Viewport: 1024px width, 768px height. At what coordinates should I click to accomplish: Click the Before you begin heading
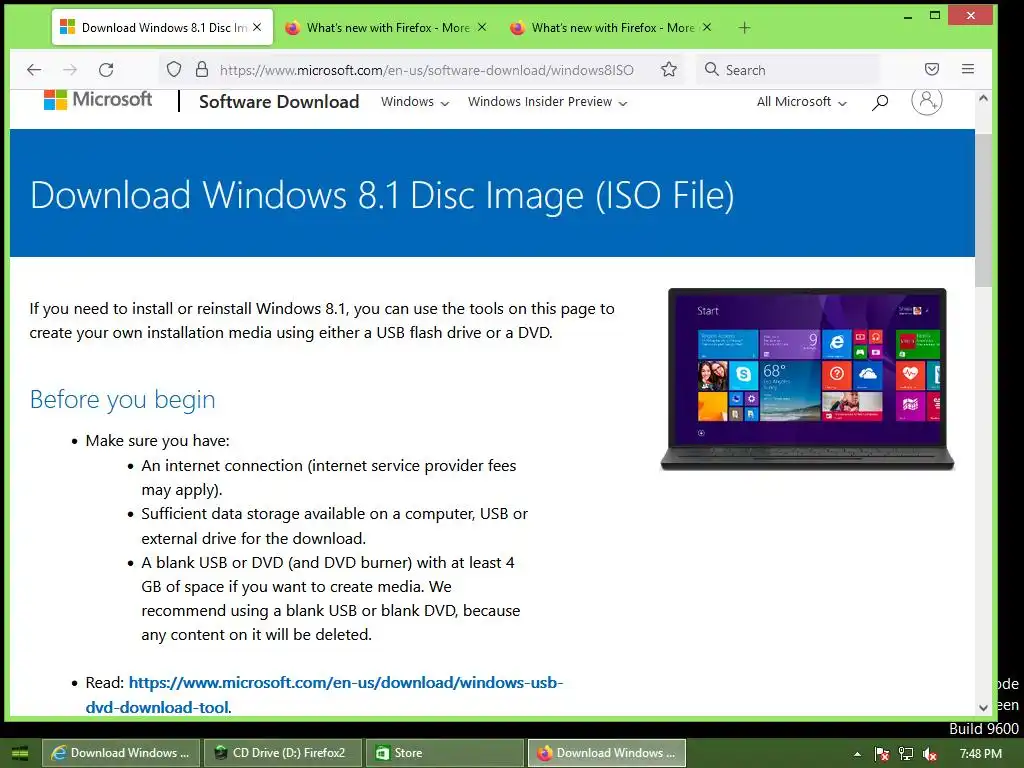pyautogui.click(x=123, y=399)
